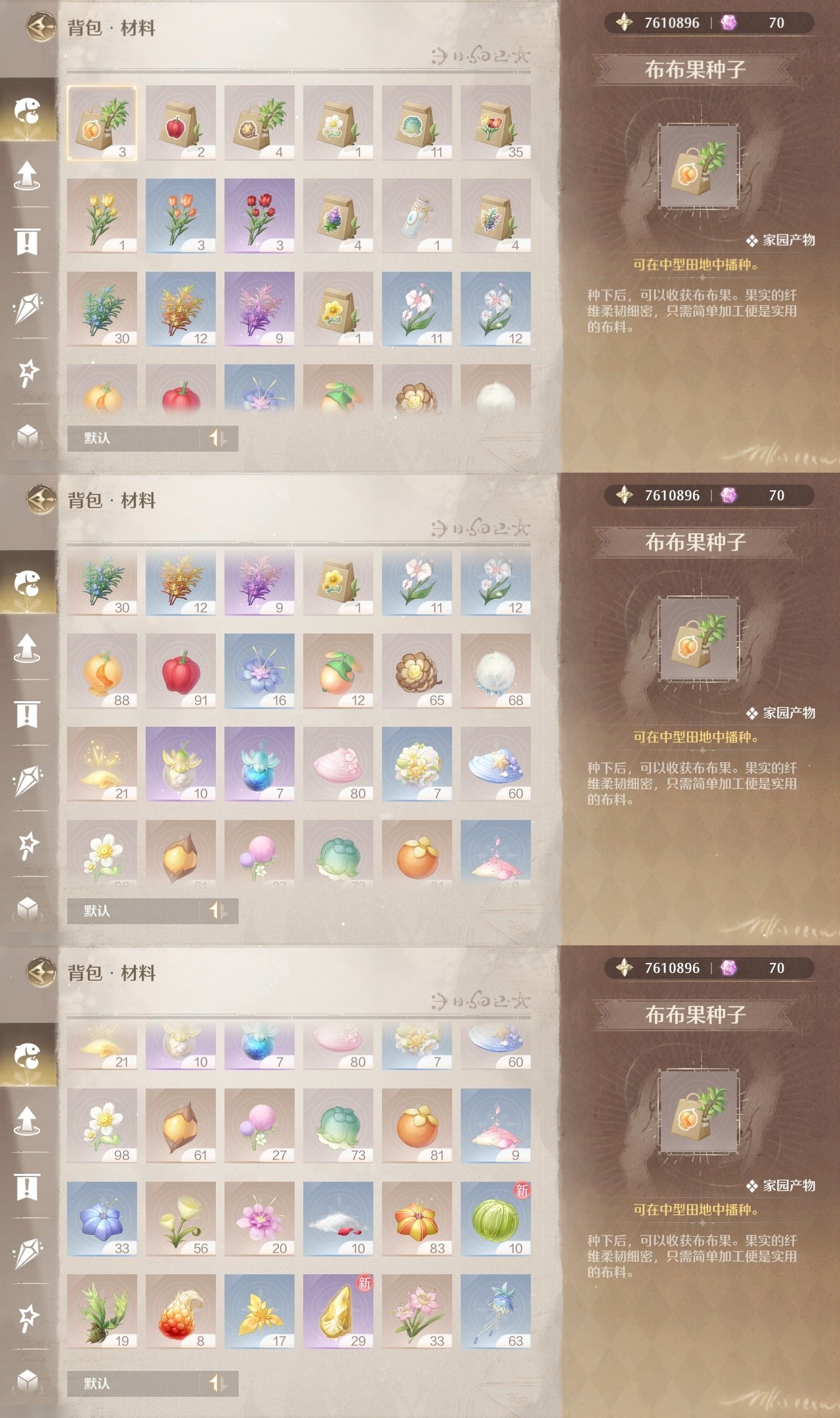Select the white fluffy puffball with count 68
The width and height of the screenshot is (840, 1418).
(x=495, y=672)
